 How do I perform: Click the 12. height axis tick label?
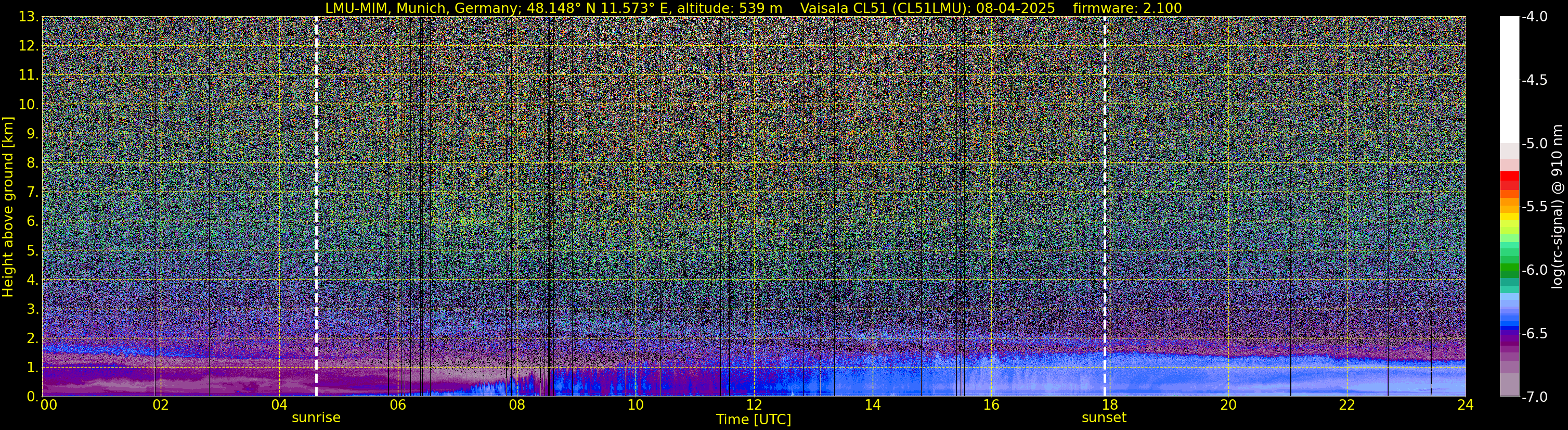[29, 46]
